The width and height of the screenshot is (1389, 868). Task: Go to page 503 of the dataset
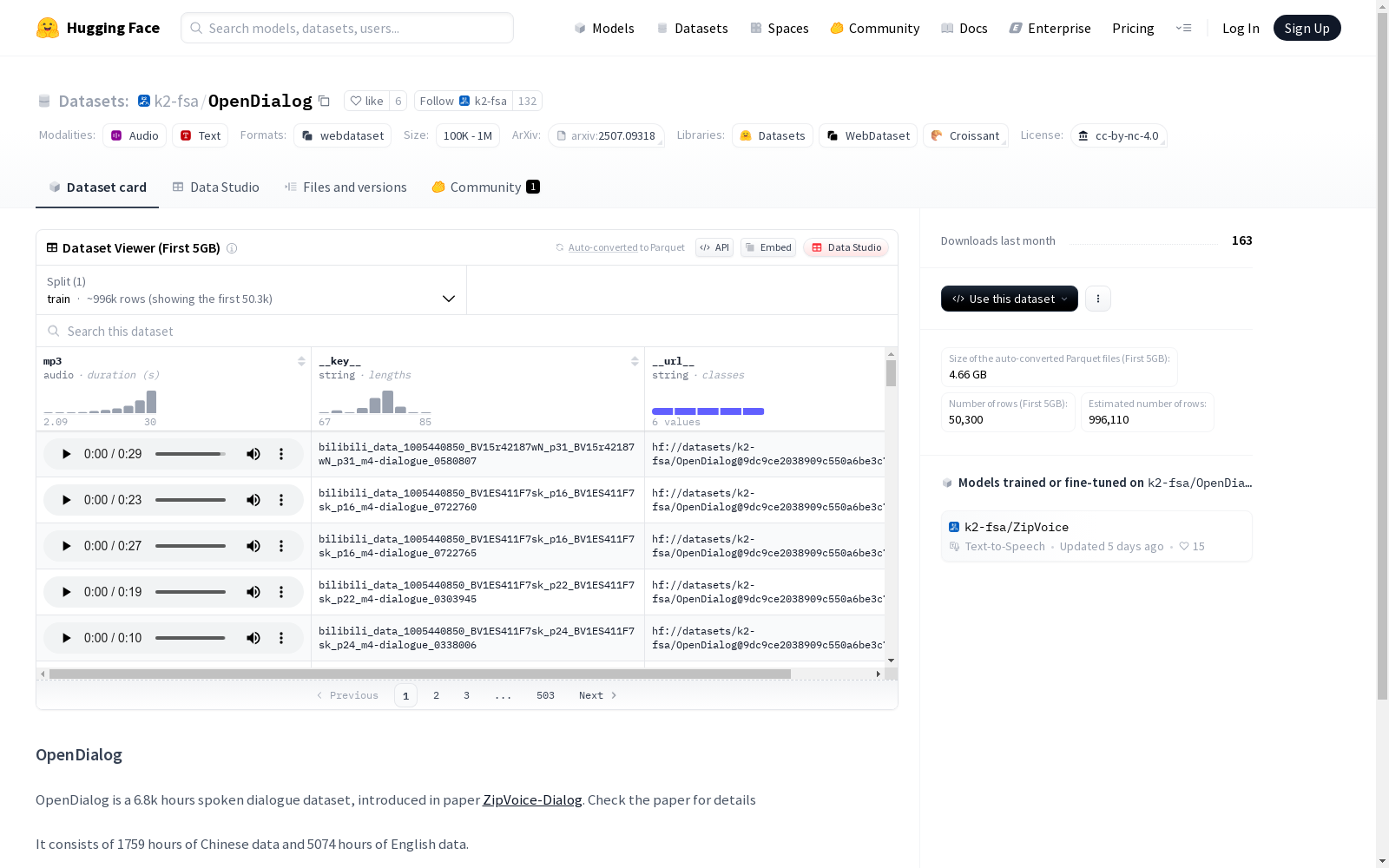pos(545,695)
